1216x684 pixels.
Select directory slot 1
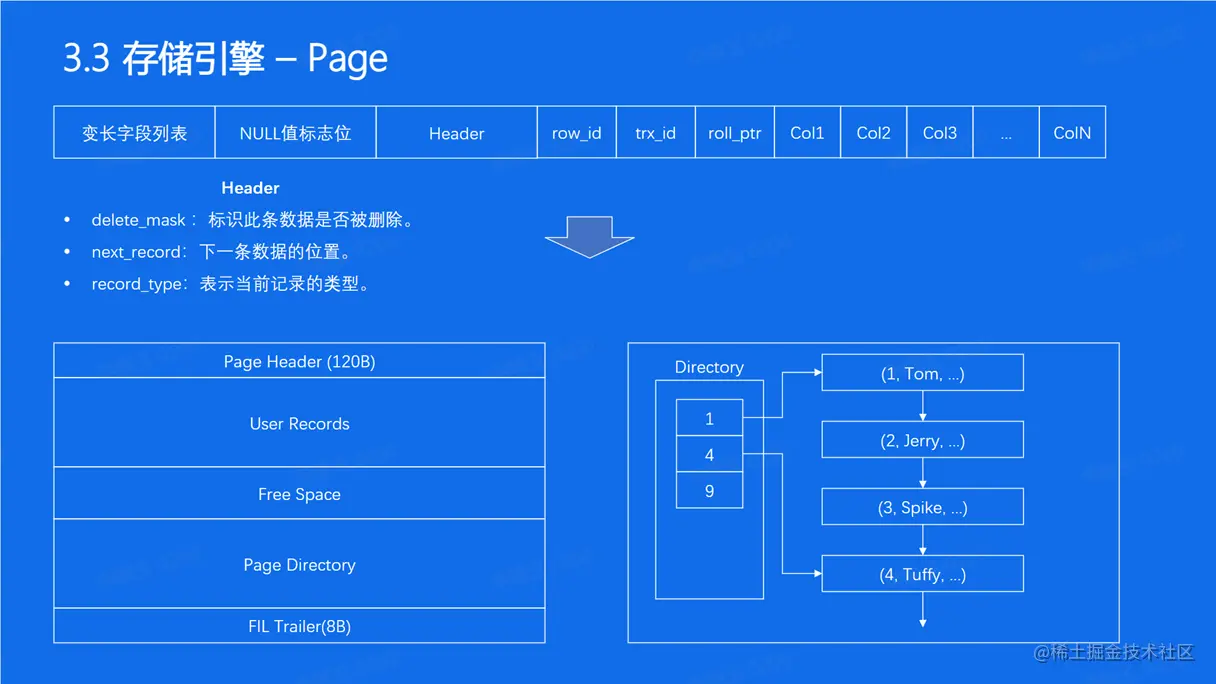click(709, 418)
